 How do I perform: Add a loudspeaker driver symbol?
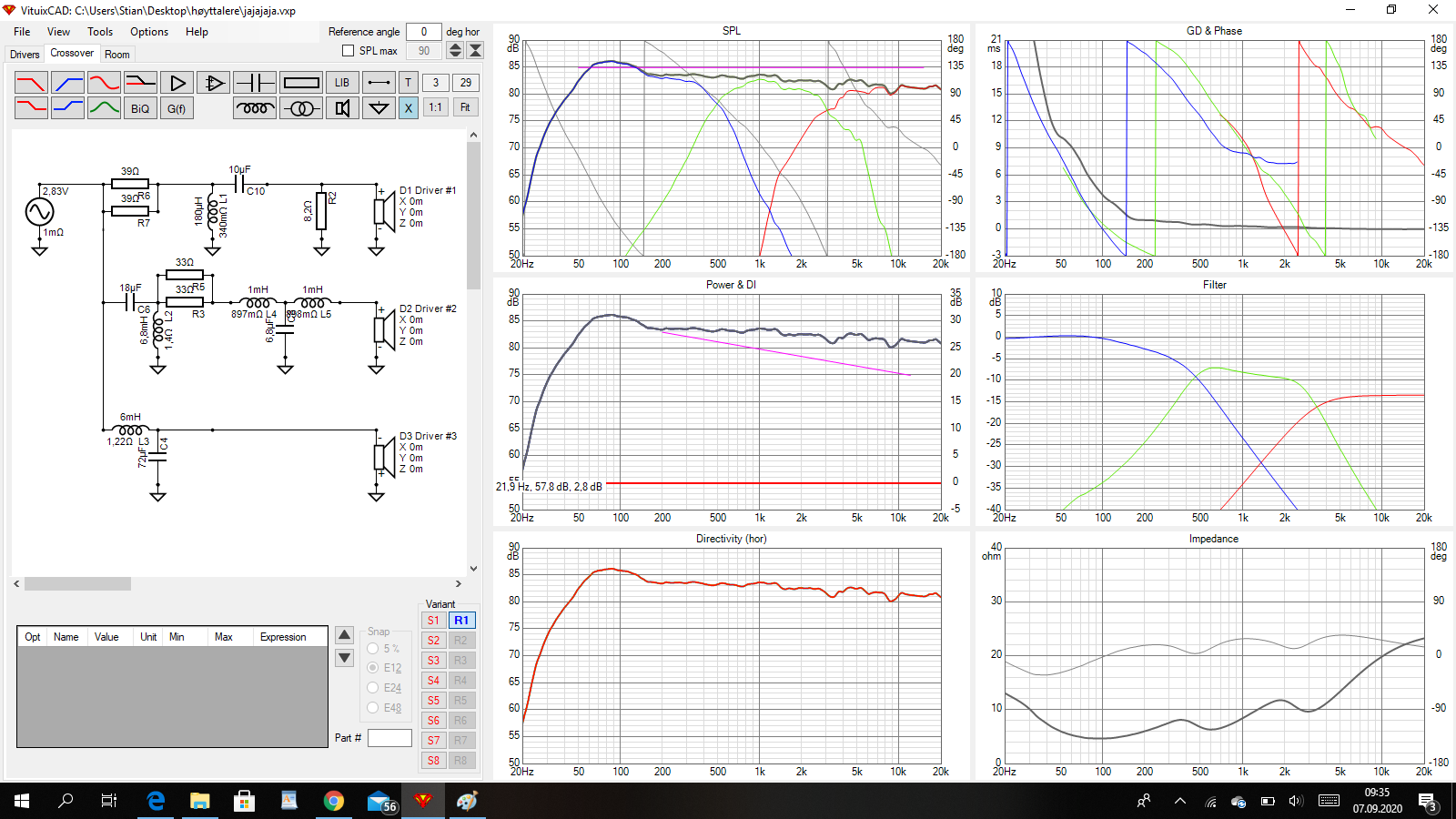pyautogui.click(x=342, y=108)
